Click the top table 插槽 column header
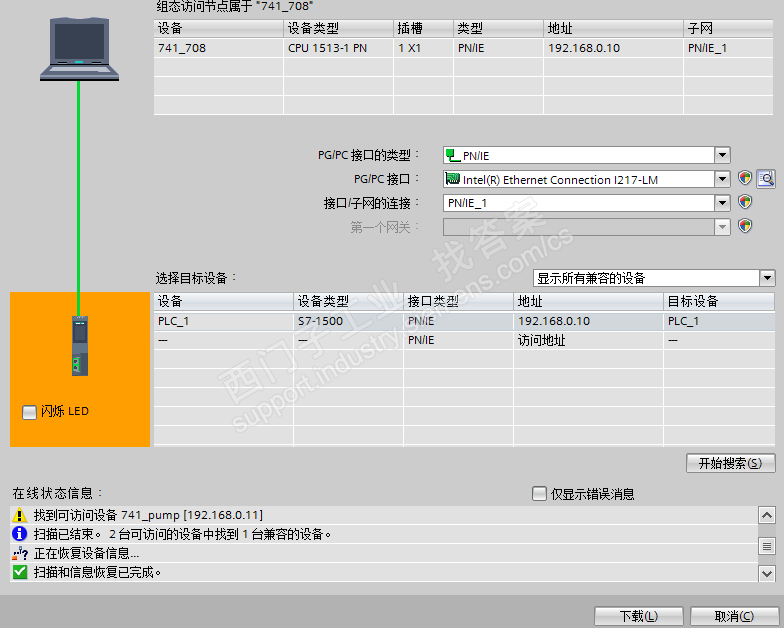Viewport: 784px width, 628px height. point(424,28)
